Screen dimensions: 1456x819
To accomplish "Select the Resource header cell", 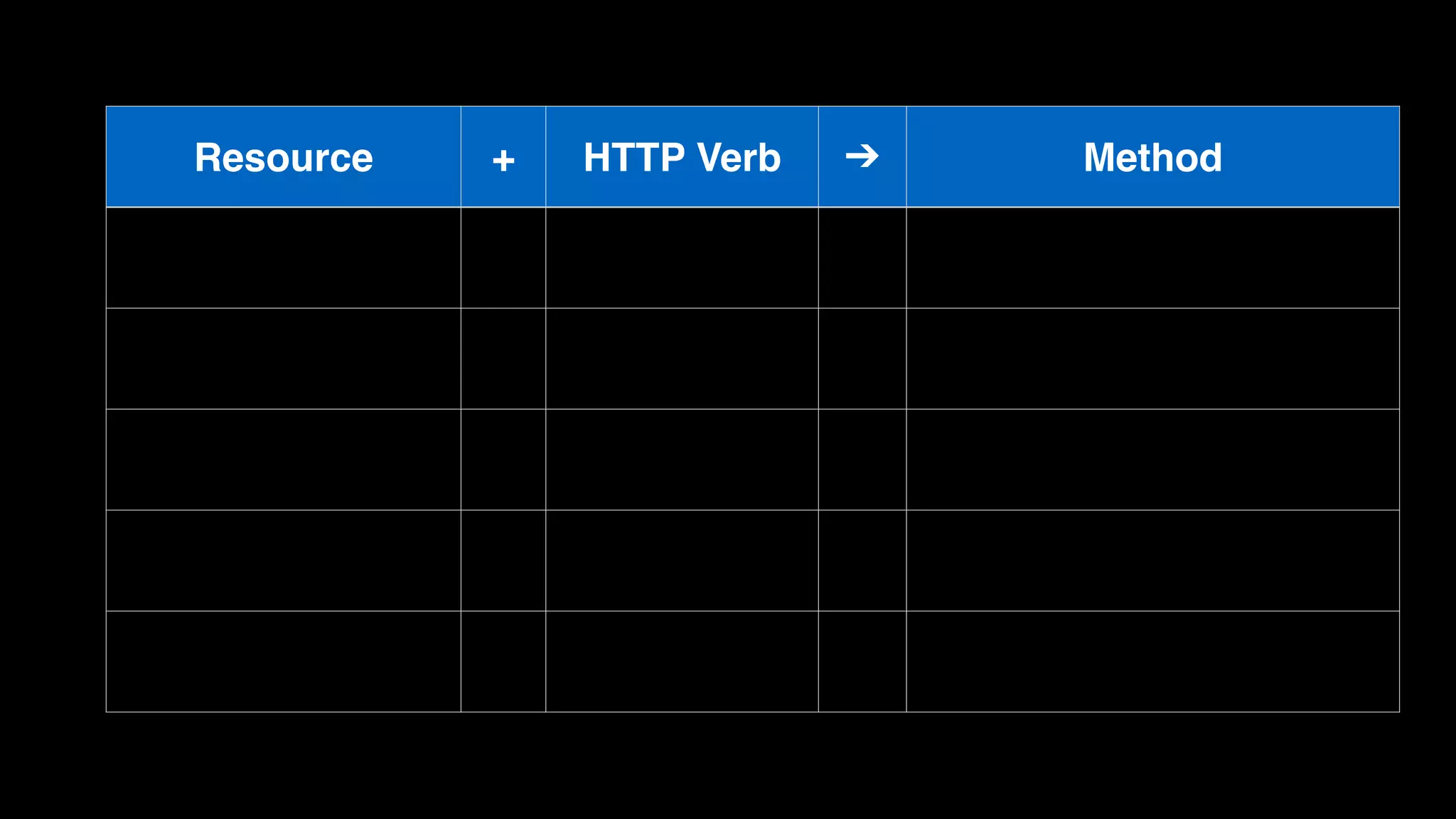I will point(283,157).
